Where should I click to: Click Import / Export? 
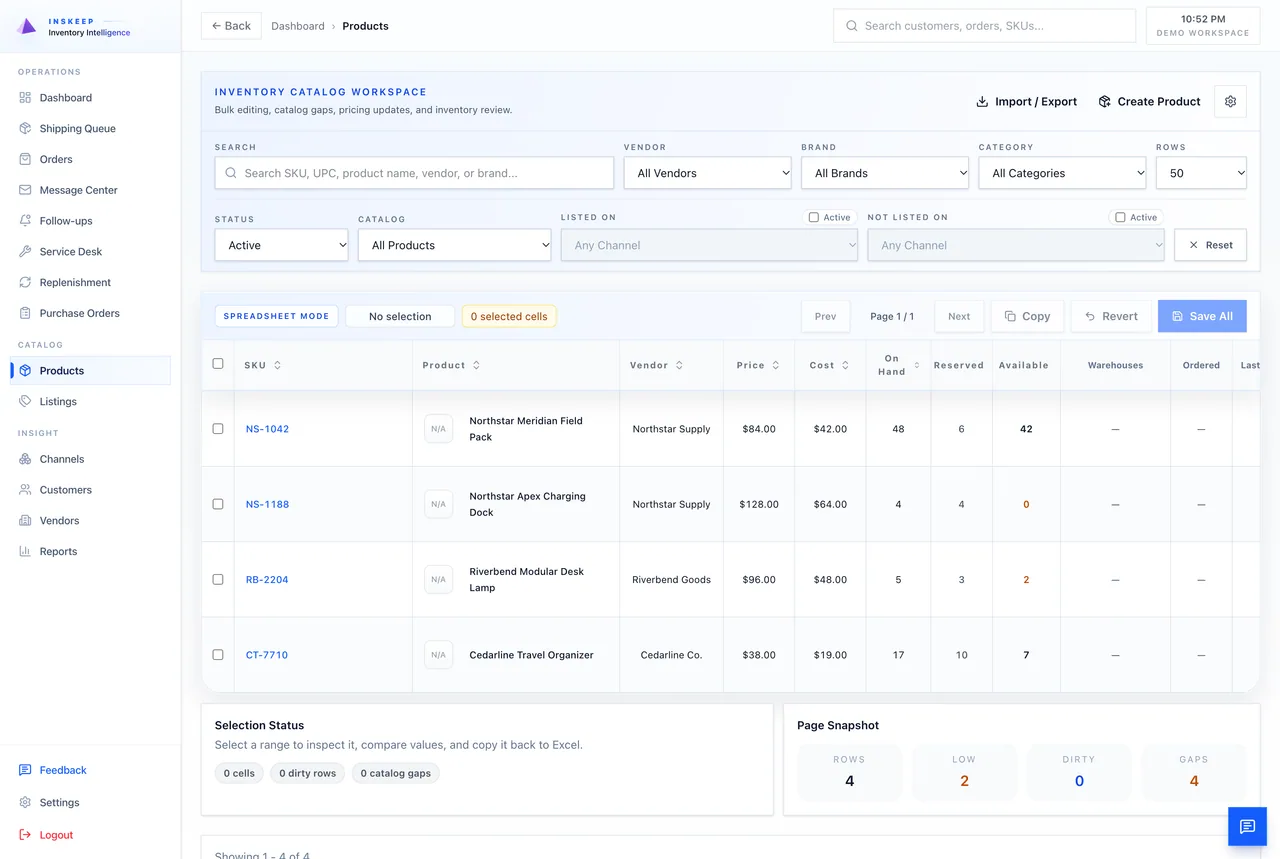click(x=1026, y=101)
